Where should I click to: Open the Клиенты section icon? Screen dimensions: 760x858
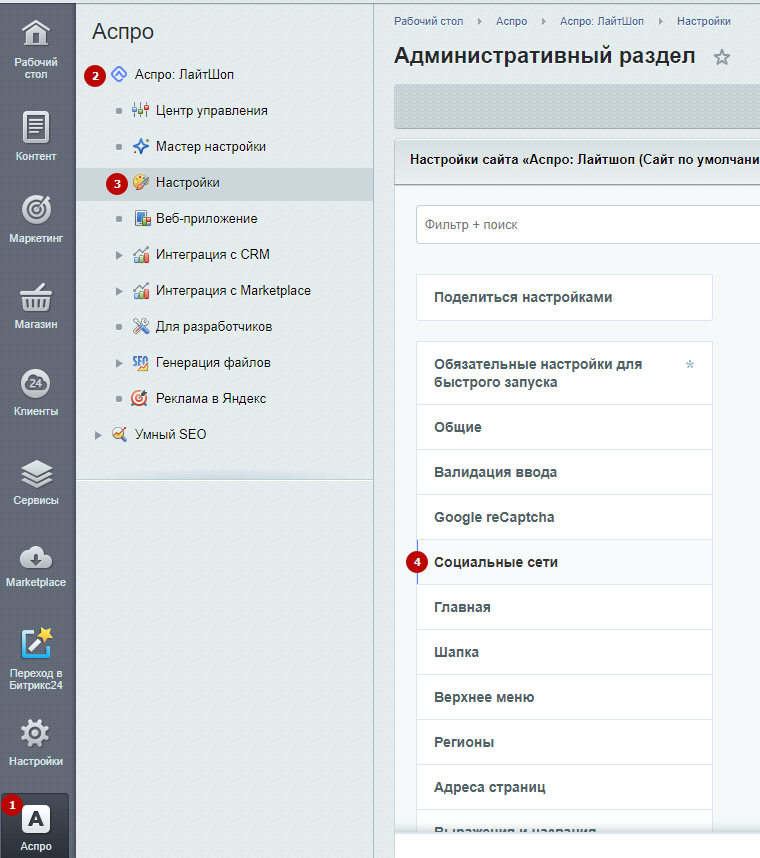pyautogui.click(x=36, y=384)
